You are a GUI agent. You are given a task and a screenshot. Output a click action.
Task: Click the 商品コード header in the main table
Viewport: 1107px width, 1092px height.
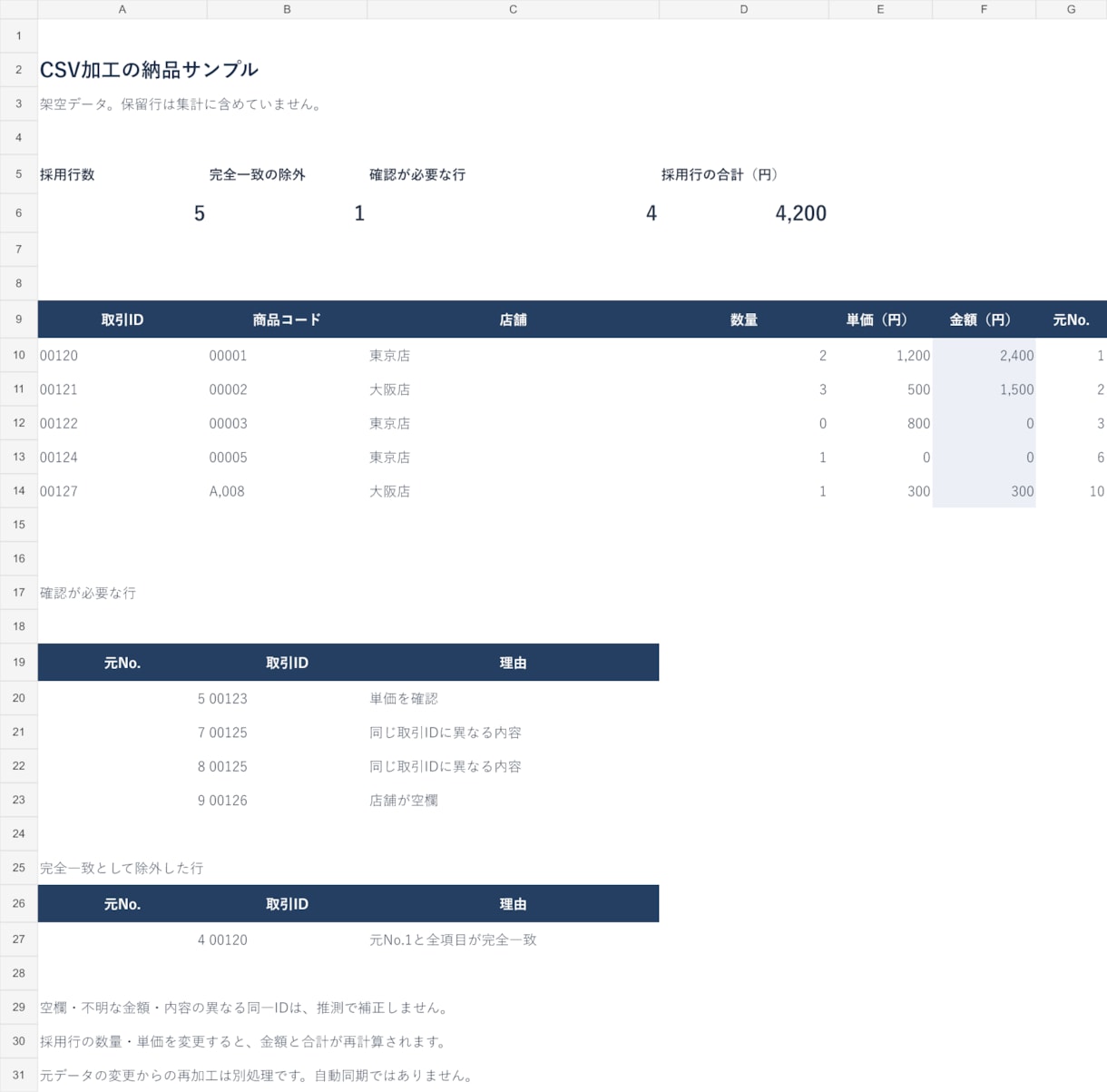pyautogui.click(x=287, y=320)
